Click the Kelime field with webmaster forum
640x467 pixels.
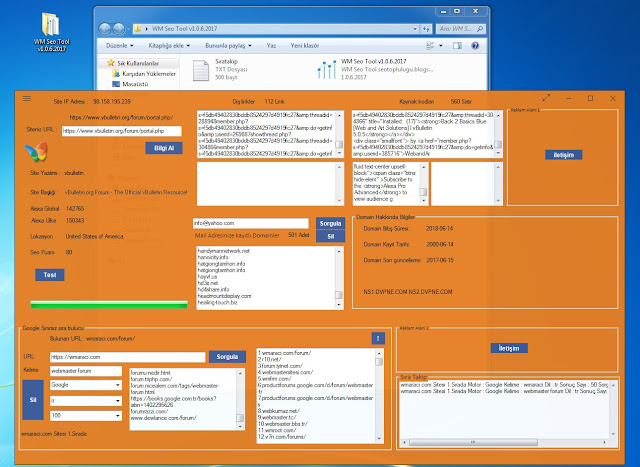pyautogui.click(x=86, y=371)
